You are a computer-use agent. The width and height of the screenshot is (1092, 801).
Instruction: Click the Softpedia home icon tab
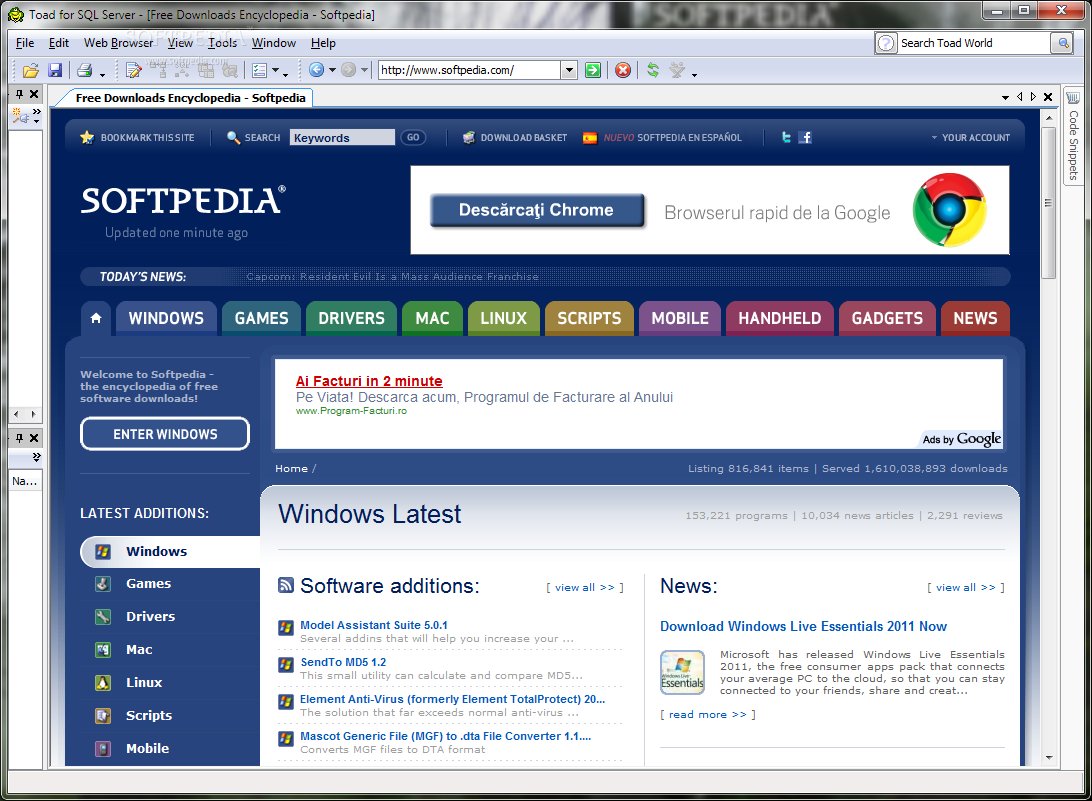point(96,318)
